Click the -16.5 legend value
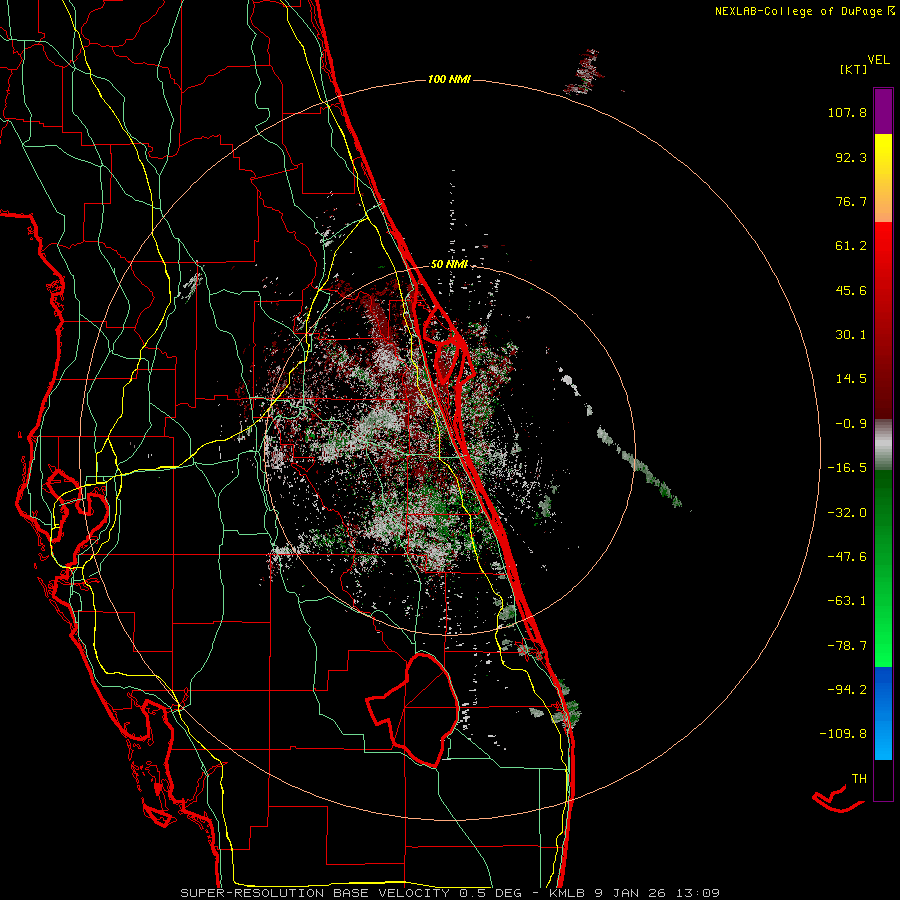Viewport: 900px width, 900px height. pyautogui.click(x=847, y=468)
